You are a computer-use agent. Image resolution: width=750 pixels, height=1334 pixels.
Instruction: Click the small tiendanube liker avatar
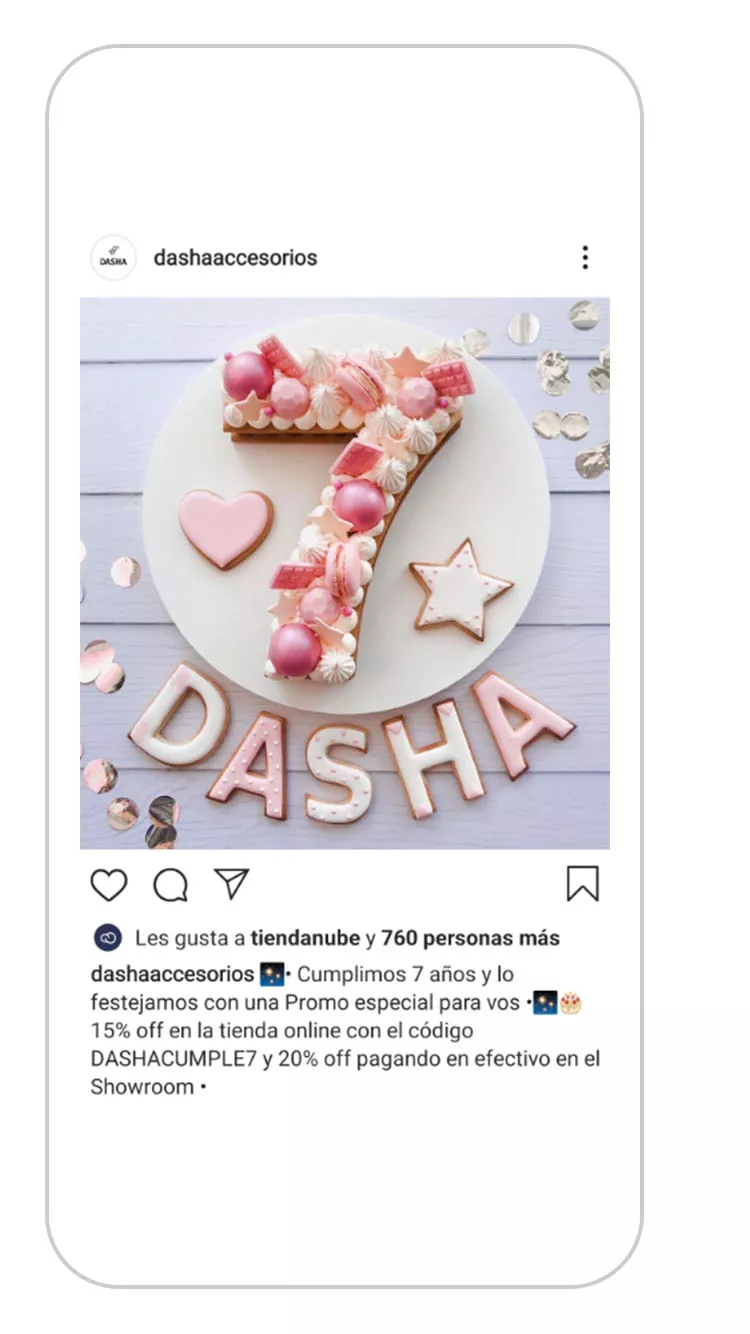point(108,938)
